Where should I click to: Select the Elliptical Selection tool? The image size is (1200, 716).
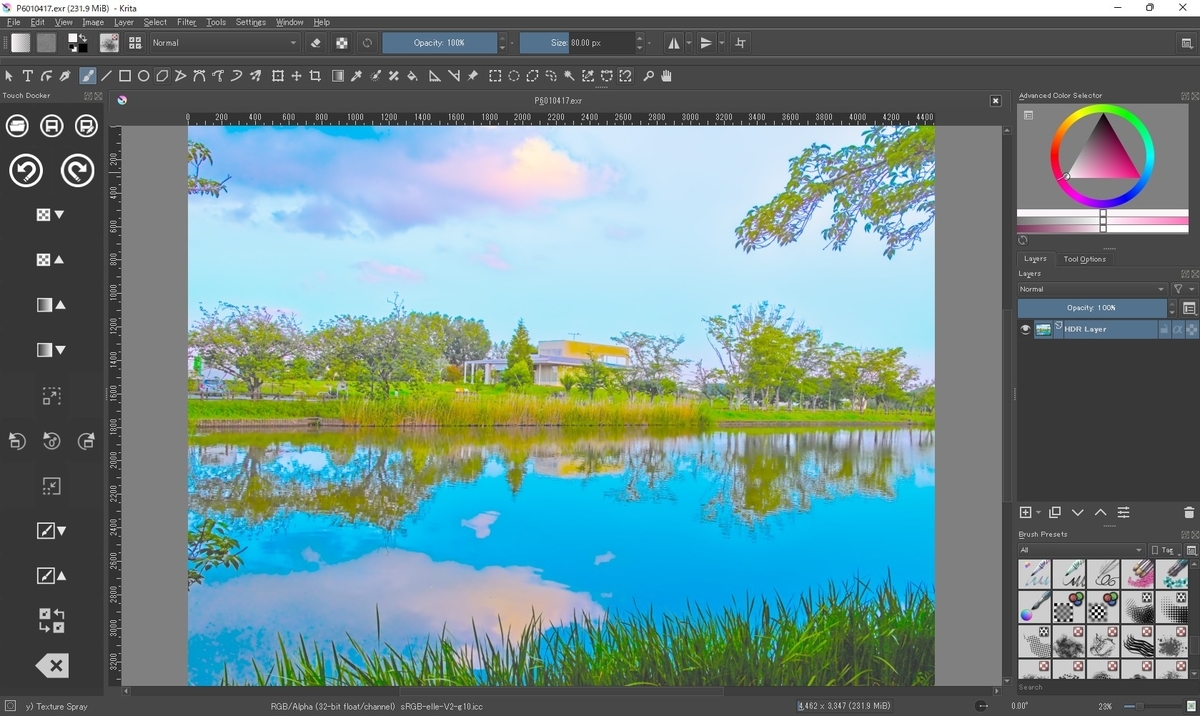(x=513, y=76)
